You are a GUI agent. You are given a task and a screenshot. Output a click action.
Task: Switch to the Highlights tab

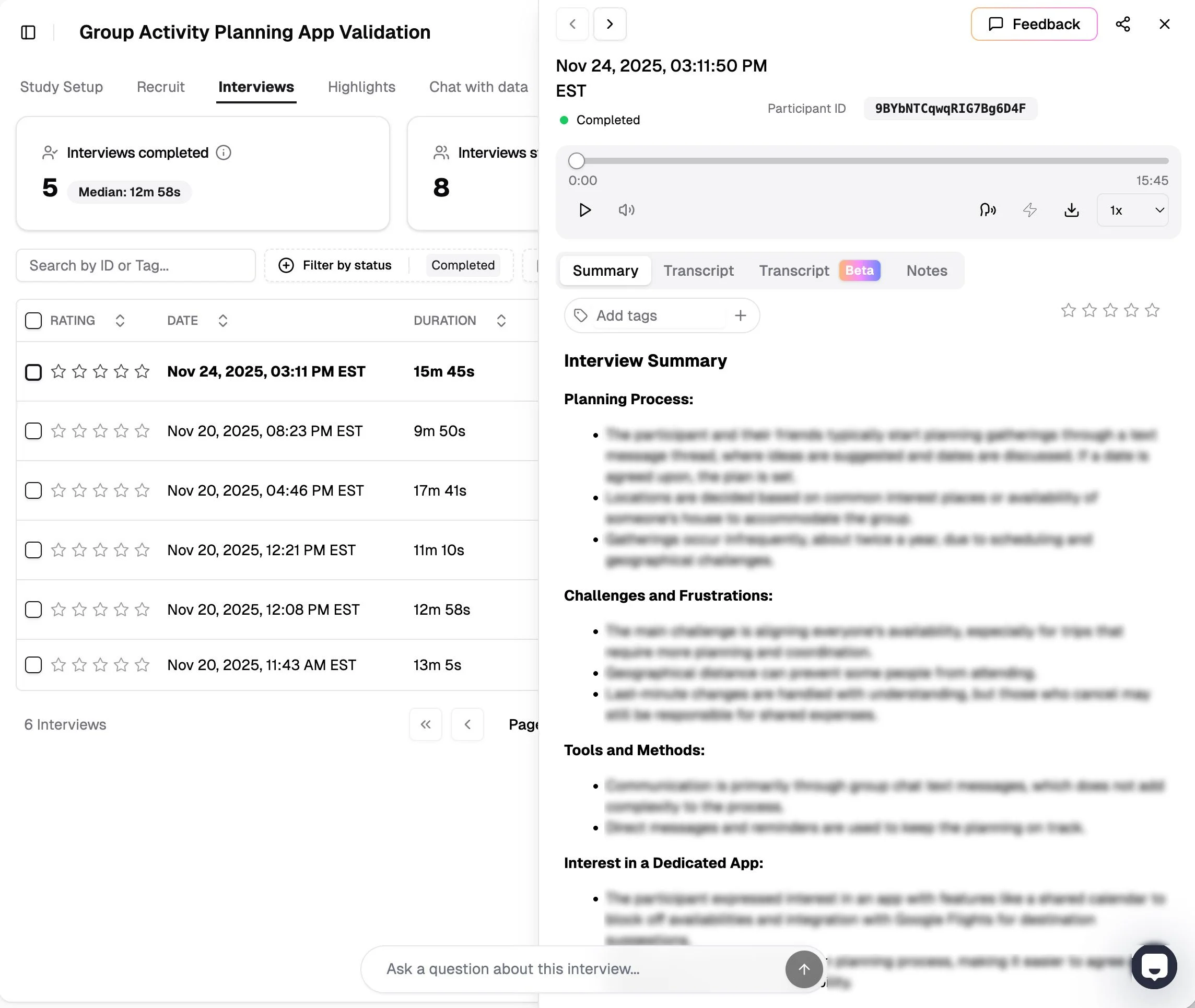[x=361, y=87]
